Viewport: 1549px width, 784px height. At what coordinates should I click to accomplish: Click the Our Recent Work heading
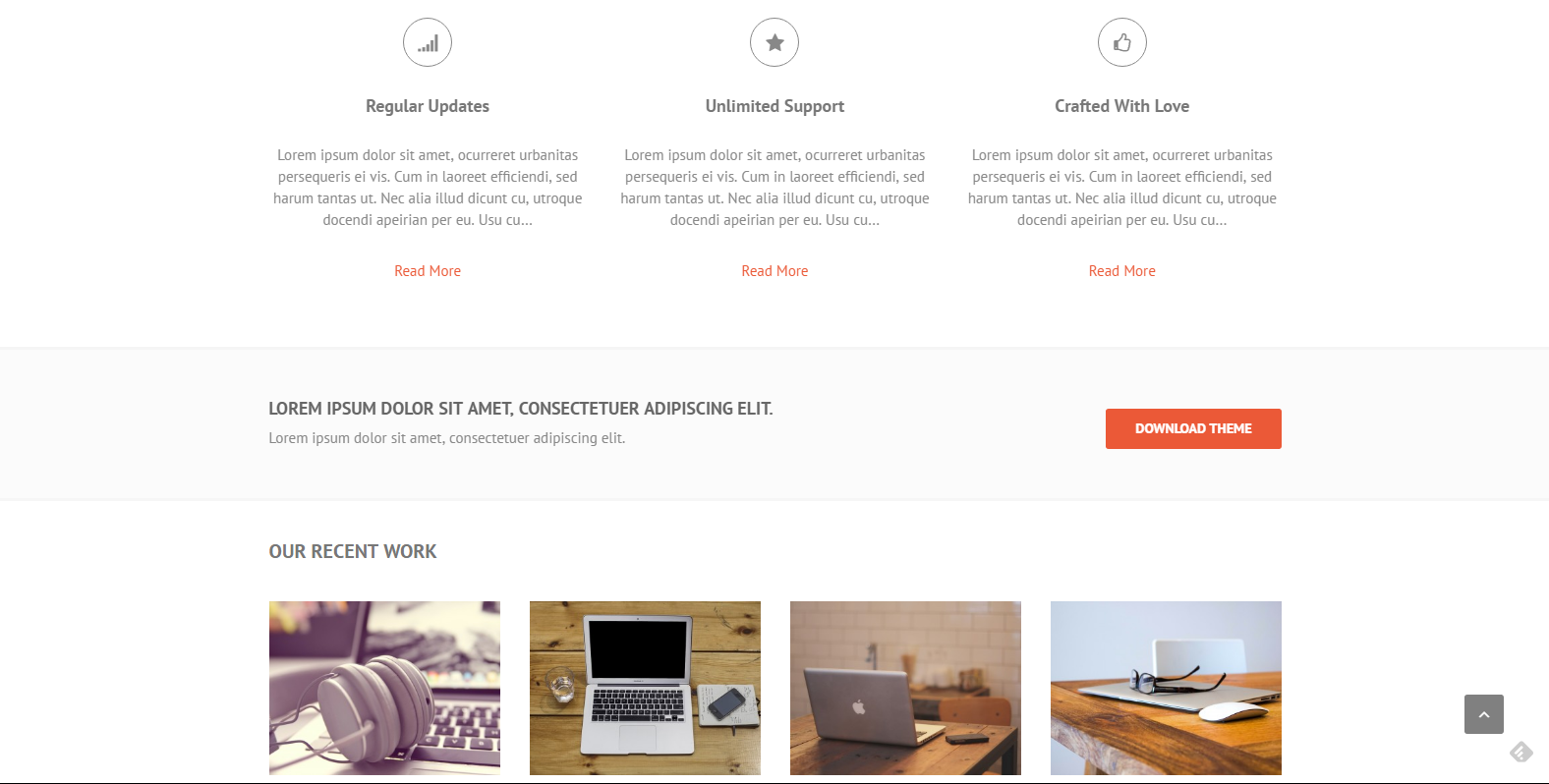coord(353,552)
